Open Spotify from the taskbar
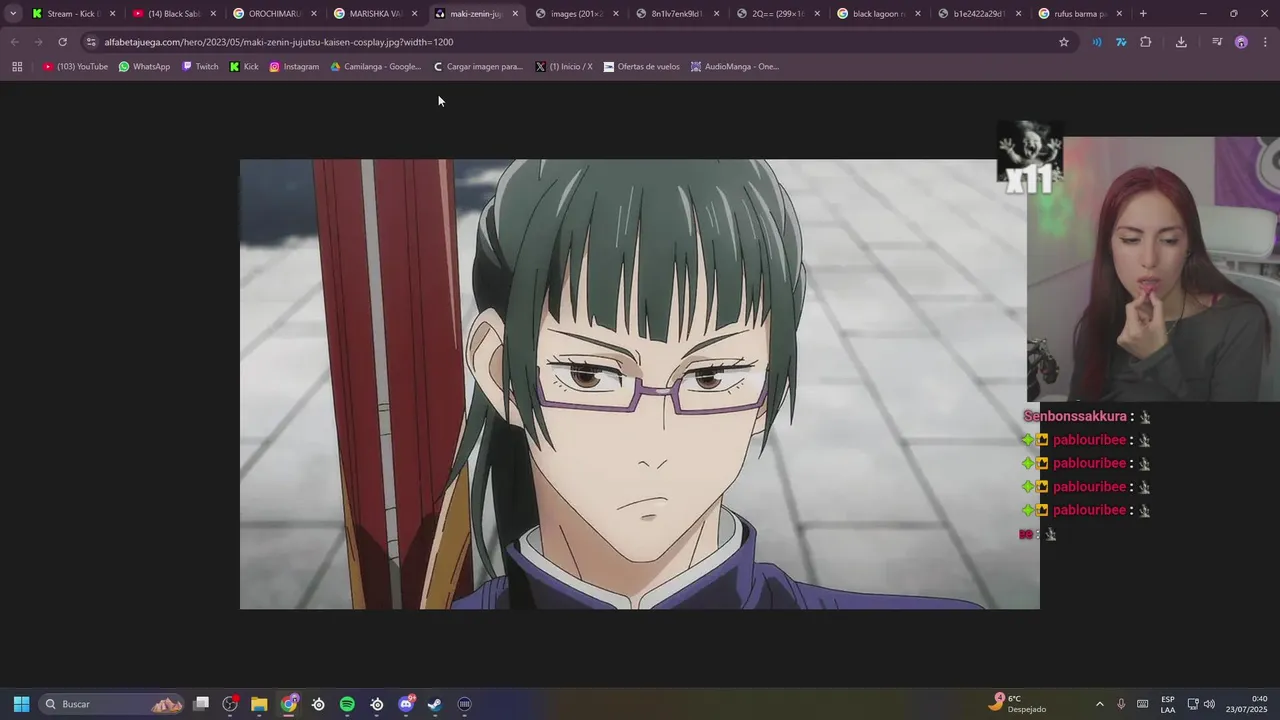Image resolution: width=1280 pixels, height=720 pixels. point(347,704)
